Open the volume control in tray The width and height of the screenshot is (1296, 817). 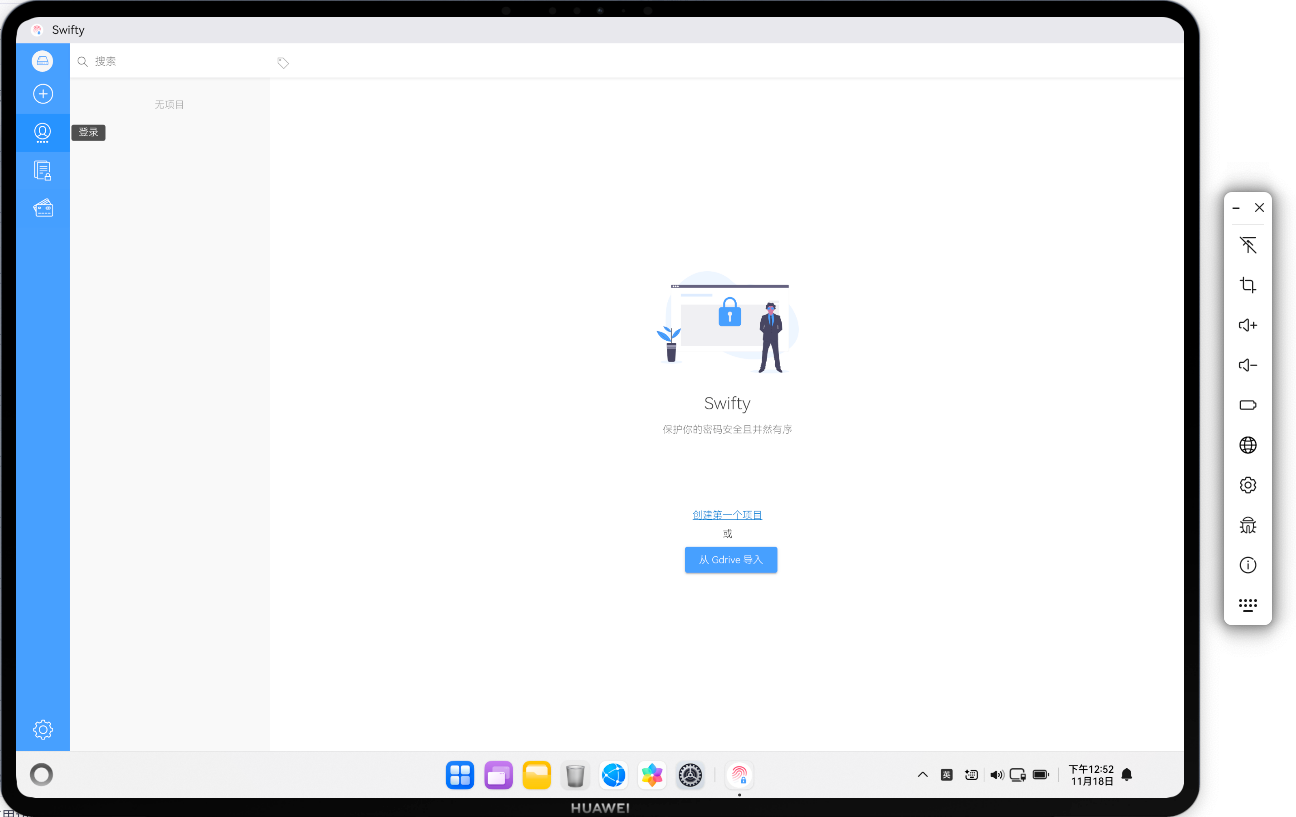point(996,774)
